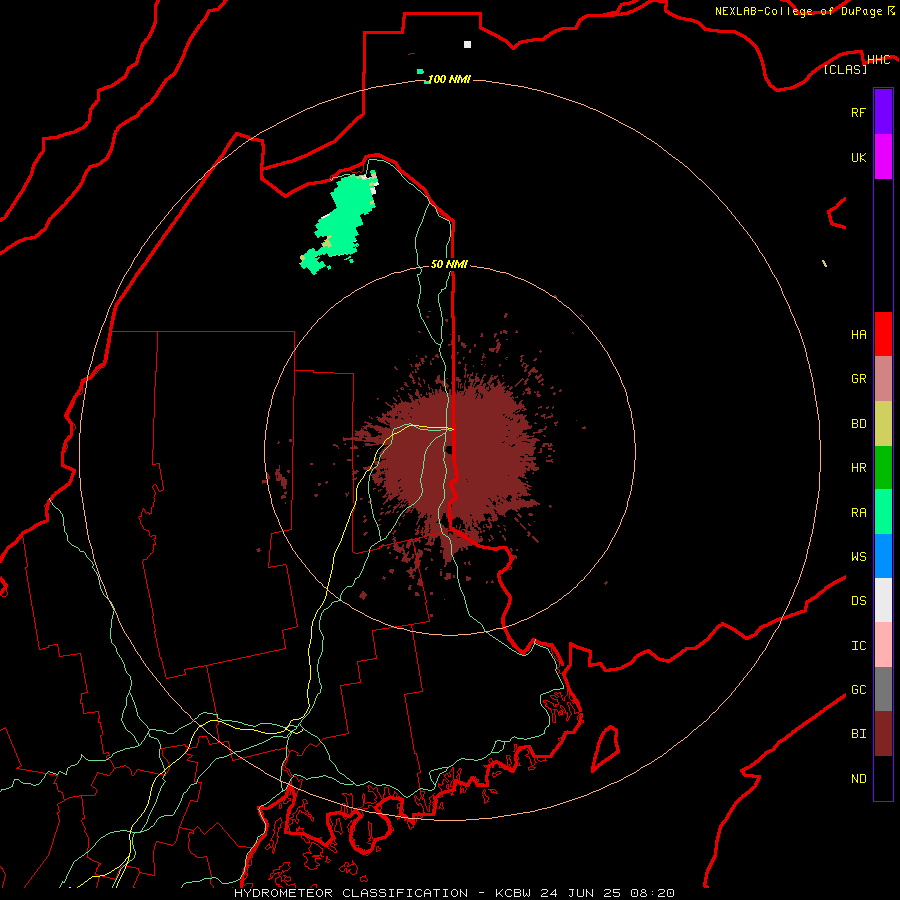900x900 pixels.
Task: Click the BD legend label
Action: [858, 424]
